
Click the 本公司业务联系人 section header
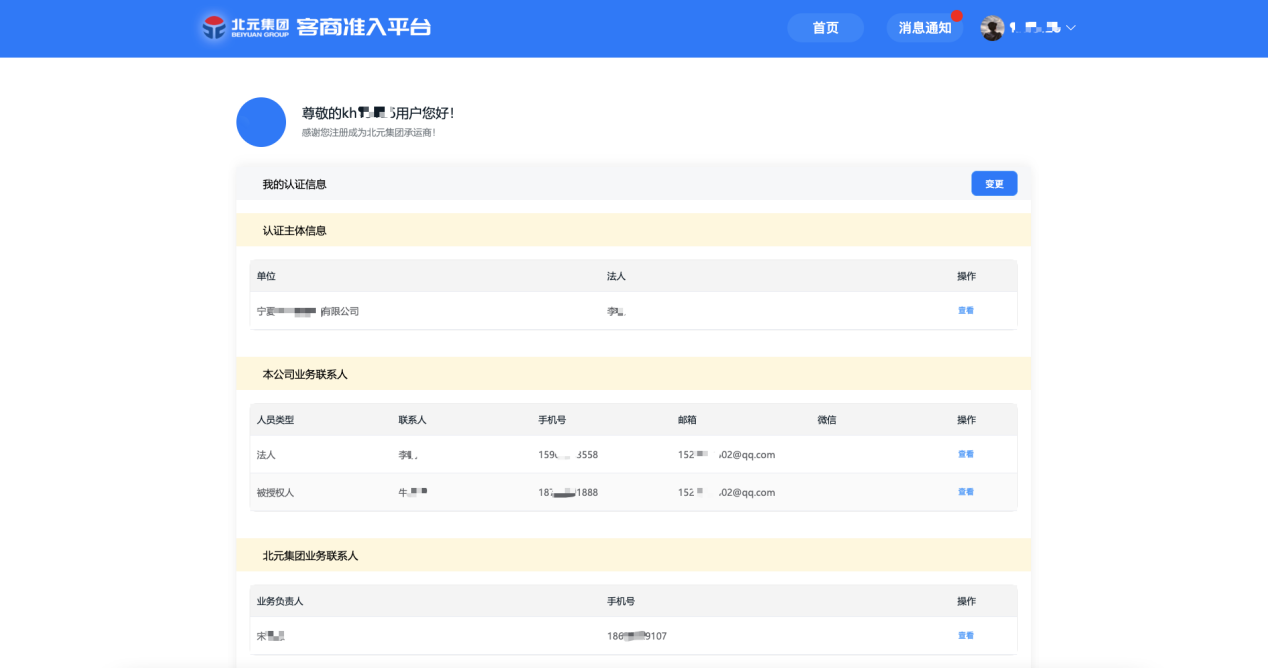(x=305, y=374)
